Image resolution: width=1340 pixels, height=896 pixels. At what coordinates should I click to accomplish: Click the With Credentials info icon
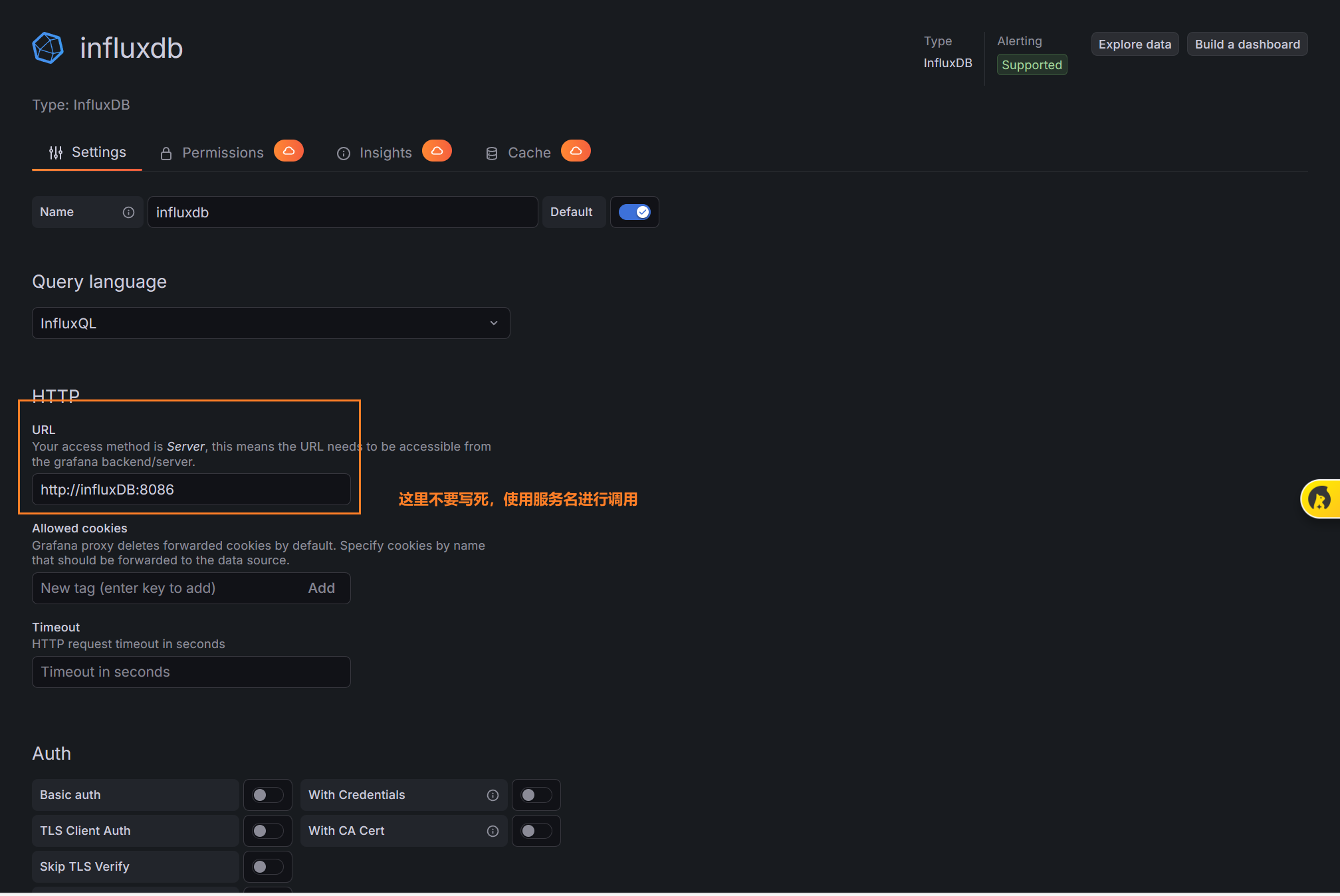(x=493, y=795)
